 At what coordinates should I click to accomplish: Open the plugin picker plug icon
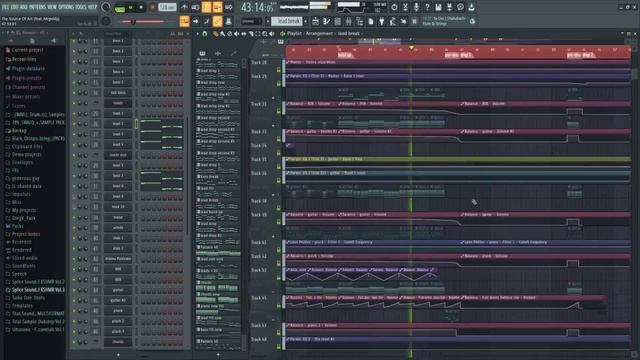382,21
